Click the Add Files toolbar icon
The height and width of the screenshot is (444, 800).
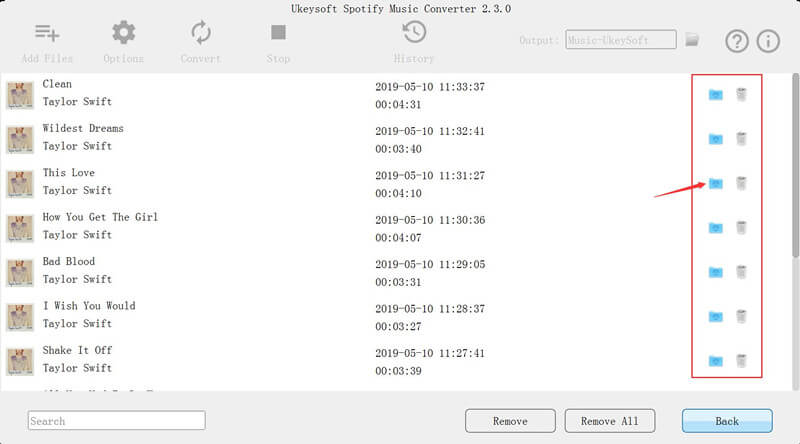pyautogui.click(x=47, y=33)
